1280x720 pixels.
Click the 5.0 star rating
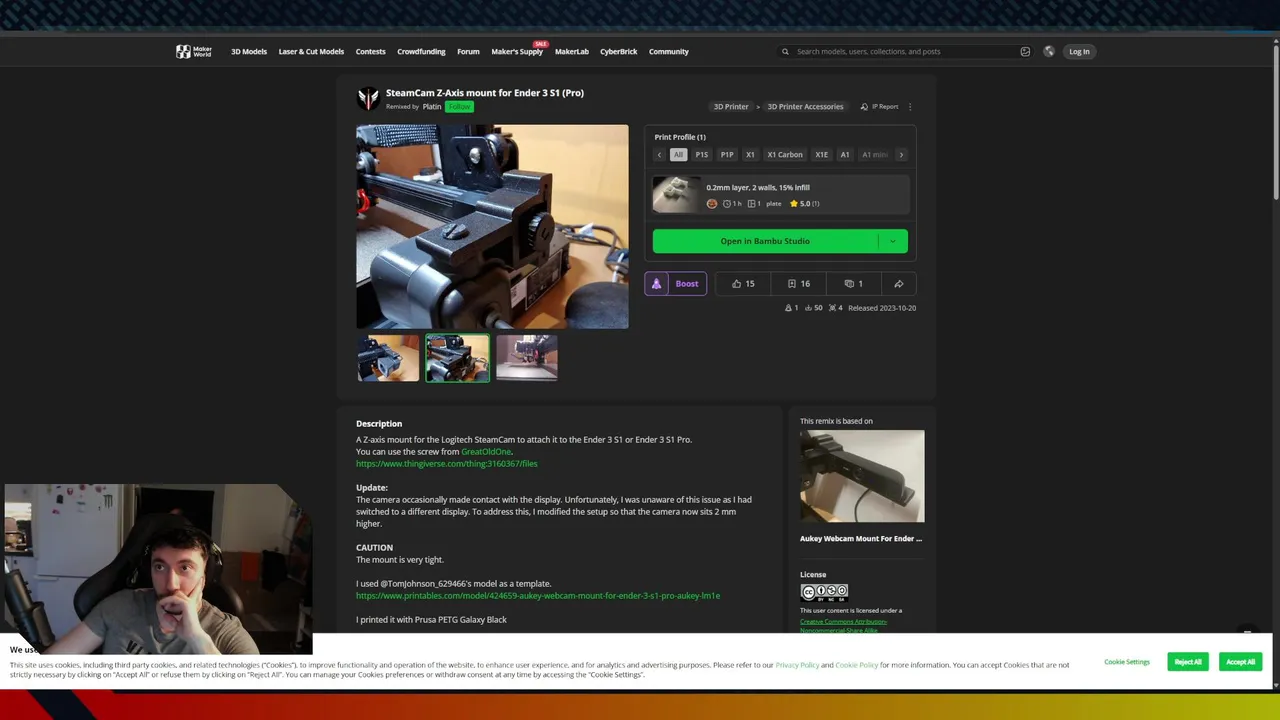(804, 204)
